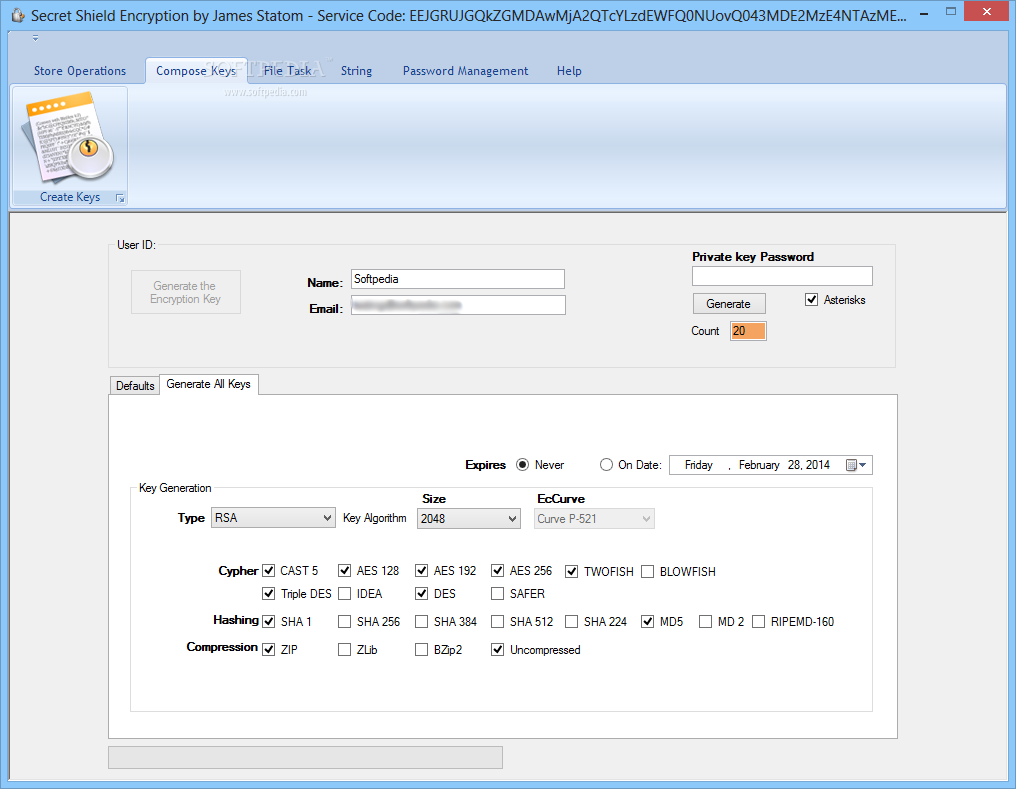Screen dimensions: 1016x789
Task: Maximize the Secret Shield window
Action: (951, 12)
